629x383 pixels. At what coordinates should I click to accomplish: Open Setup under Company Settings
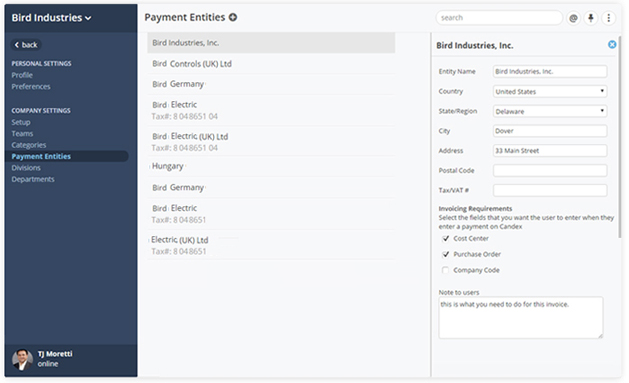21,122
